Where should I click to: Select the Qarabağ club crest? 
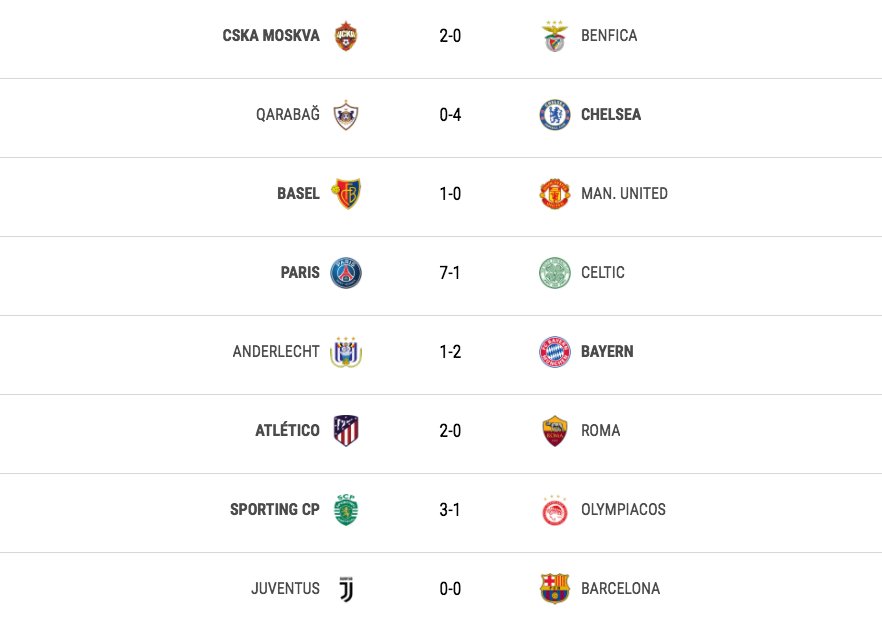(346, 115)
